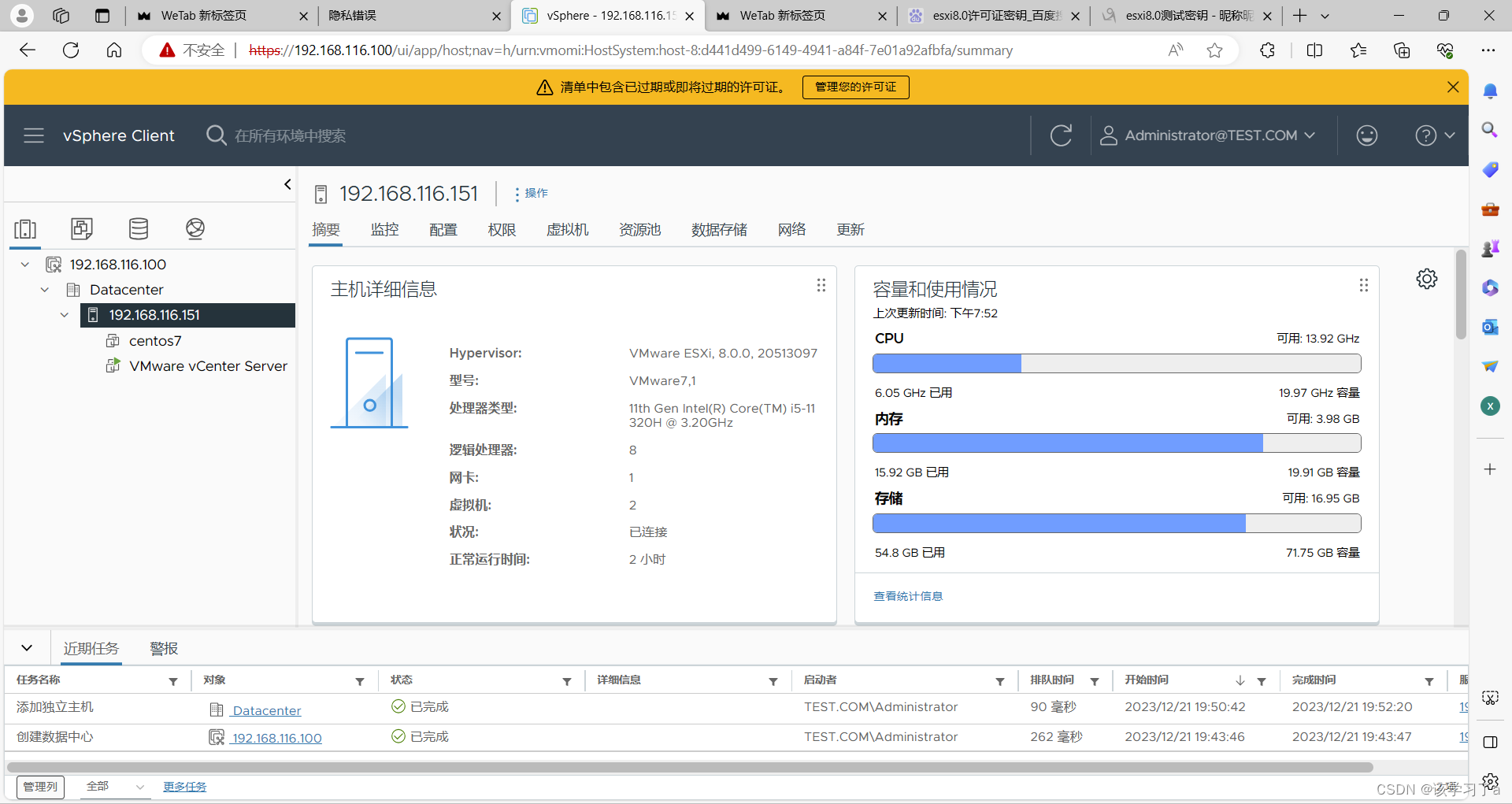Open a new browser tab with plus

click(1300, 16)
